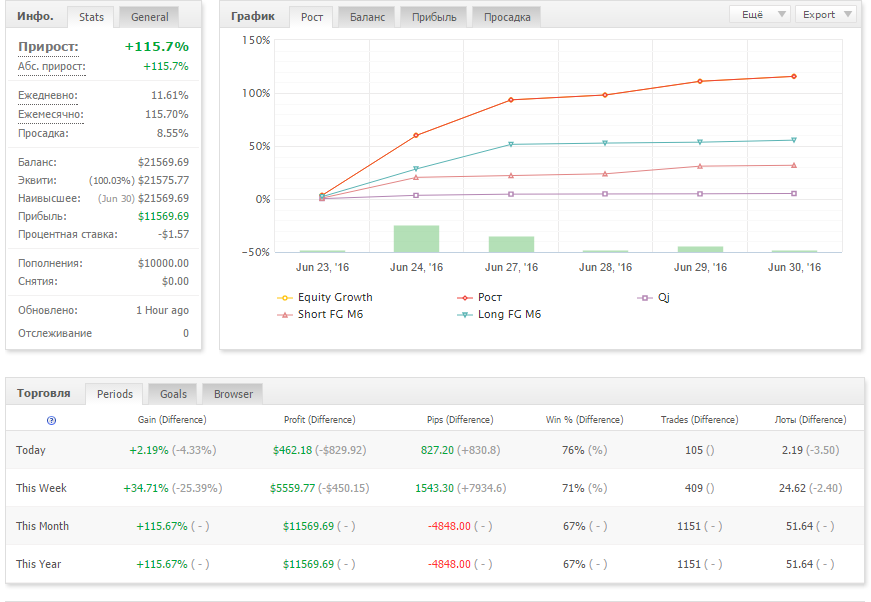Viewport: 871px width, 602px height.
Task: Click the Pips (Difference) column header
Action: (460, 420)
